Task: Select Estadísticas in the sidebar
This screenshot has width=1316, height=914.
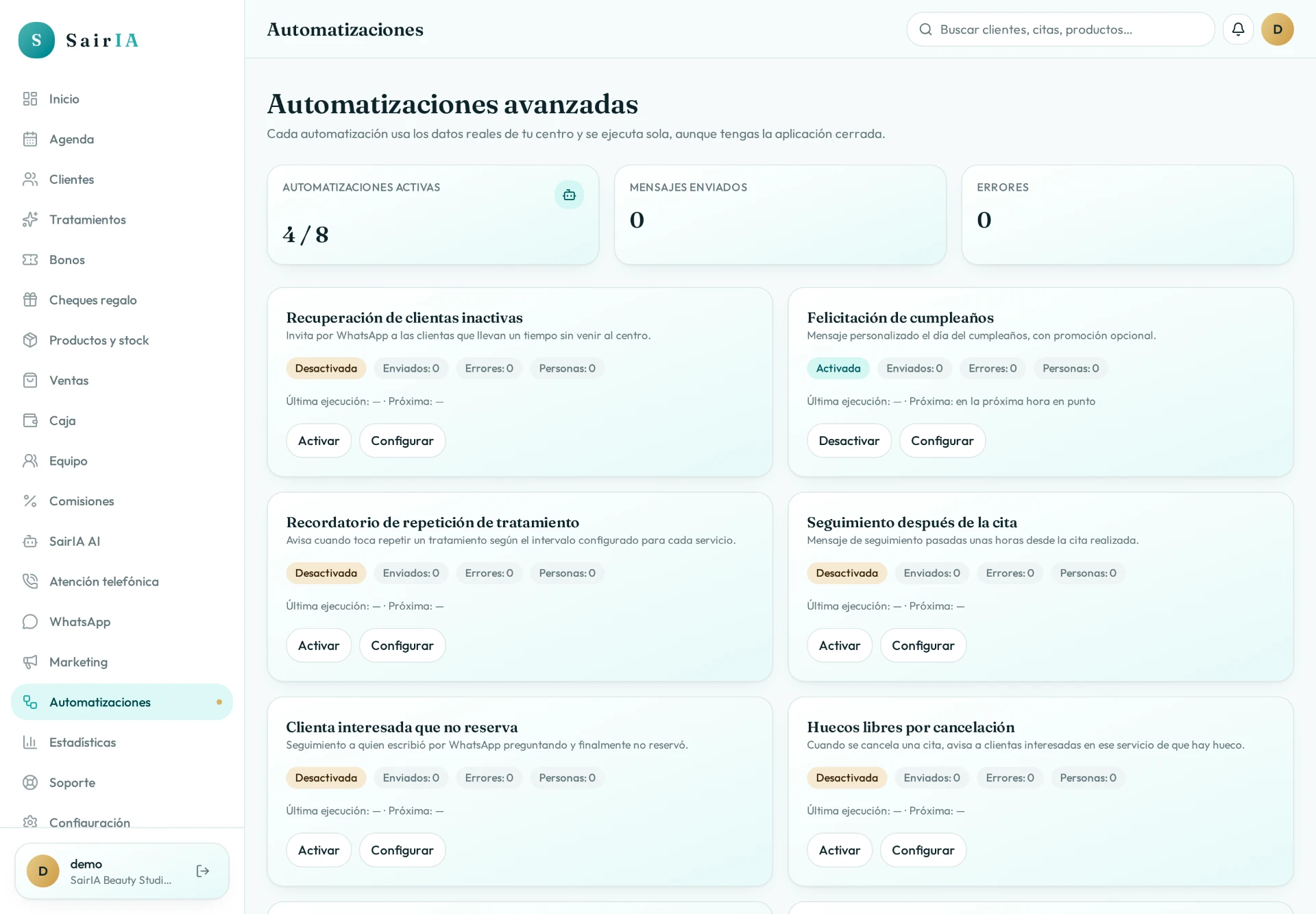Action: [x=122, y=743]
